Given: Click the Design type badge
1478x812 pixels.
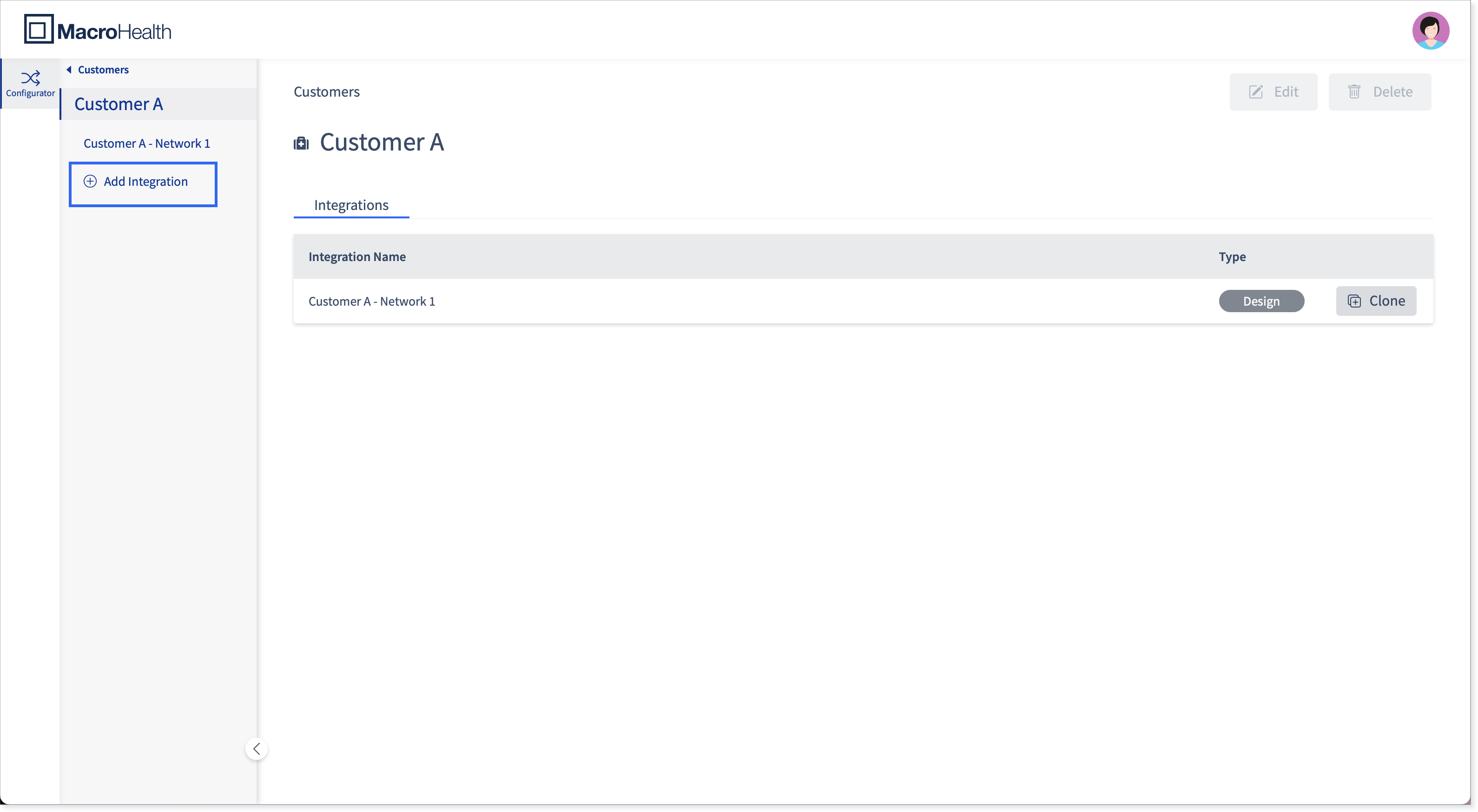Looking at the screenshot, I should [x=1261, y=301].
